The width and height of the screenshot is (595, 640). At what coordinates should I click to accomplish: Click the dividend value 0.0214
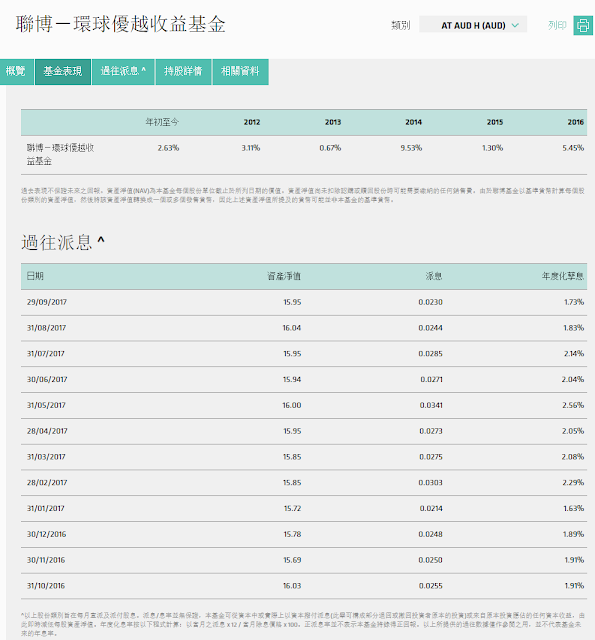[431, 508]
